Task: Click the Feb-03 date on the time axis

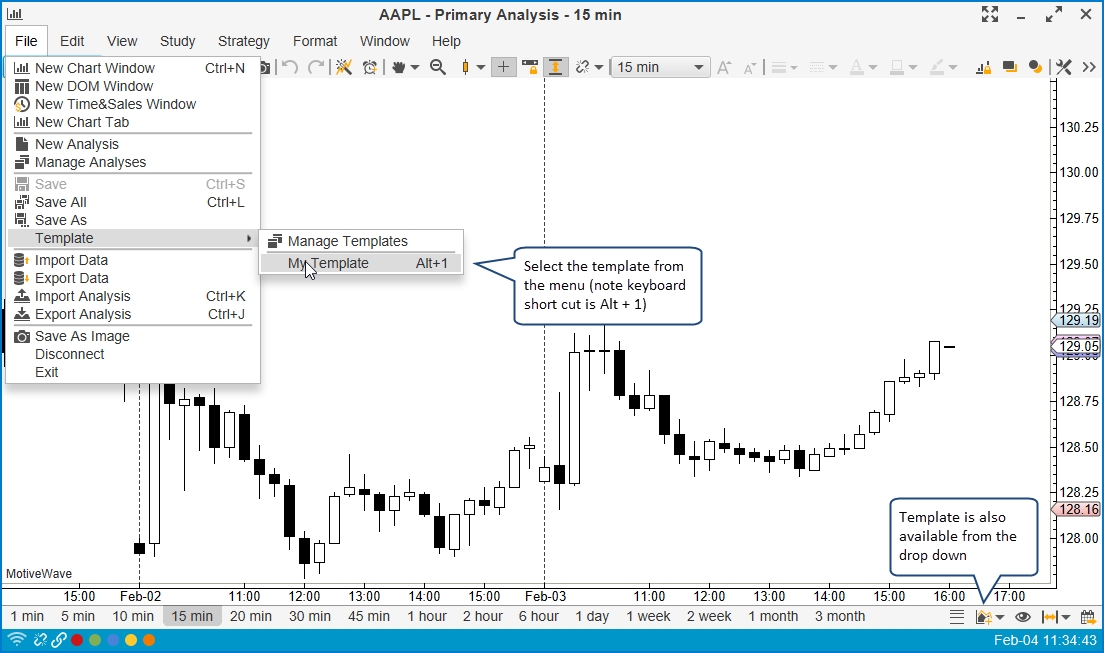Action: tap(546, 596)
